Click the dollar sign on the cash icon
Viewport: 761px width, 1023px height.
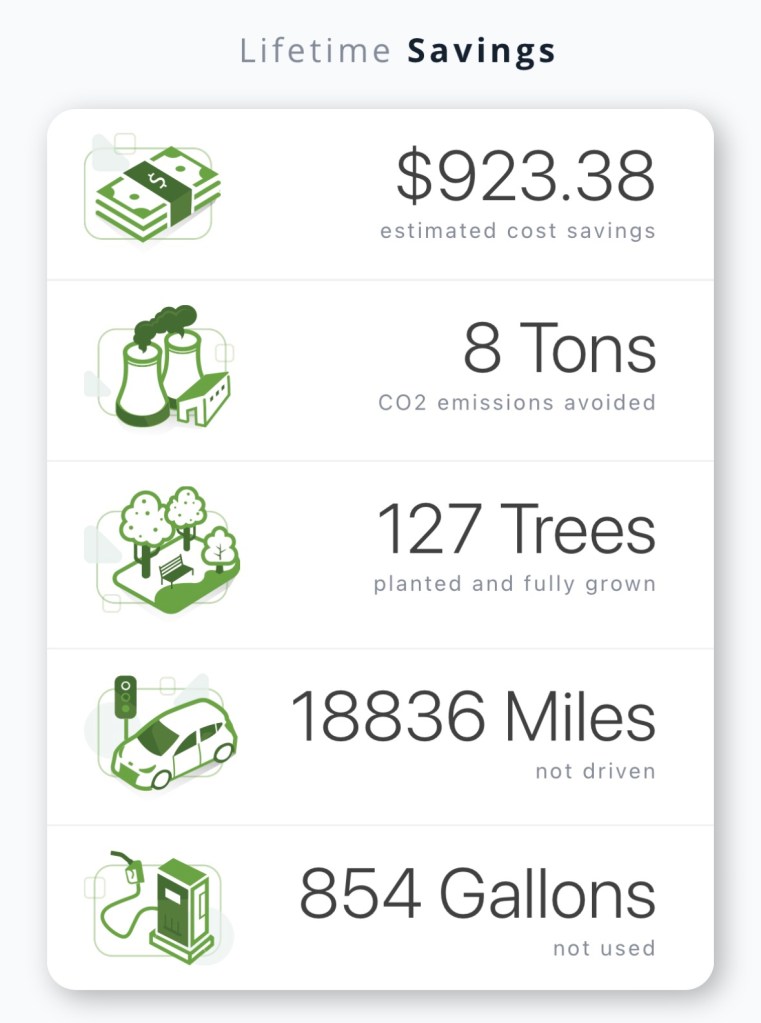(158, 178)
